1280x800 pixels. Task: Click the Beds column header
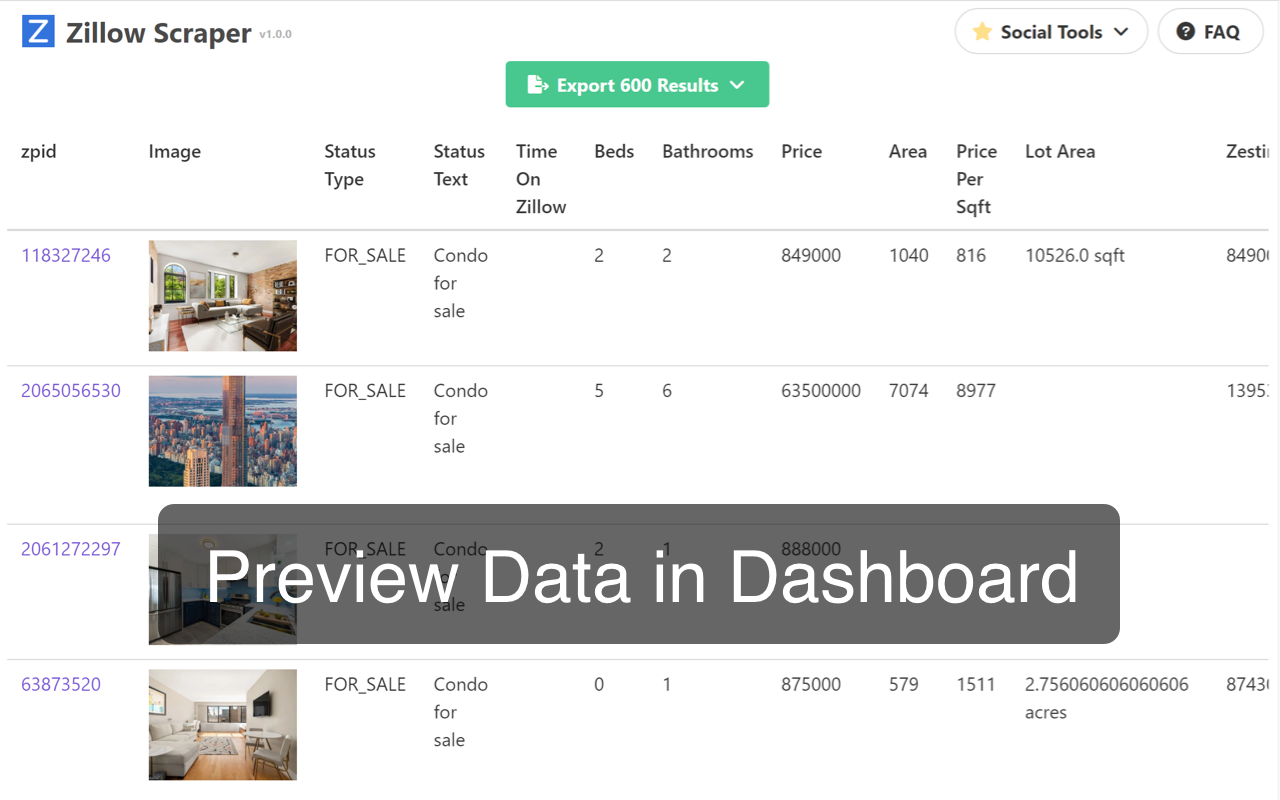point(614,151)
